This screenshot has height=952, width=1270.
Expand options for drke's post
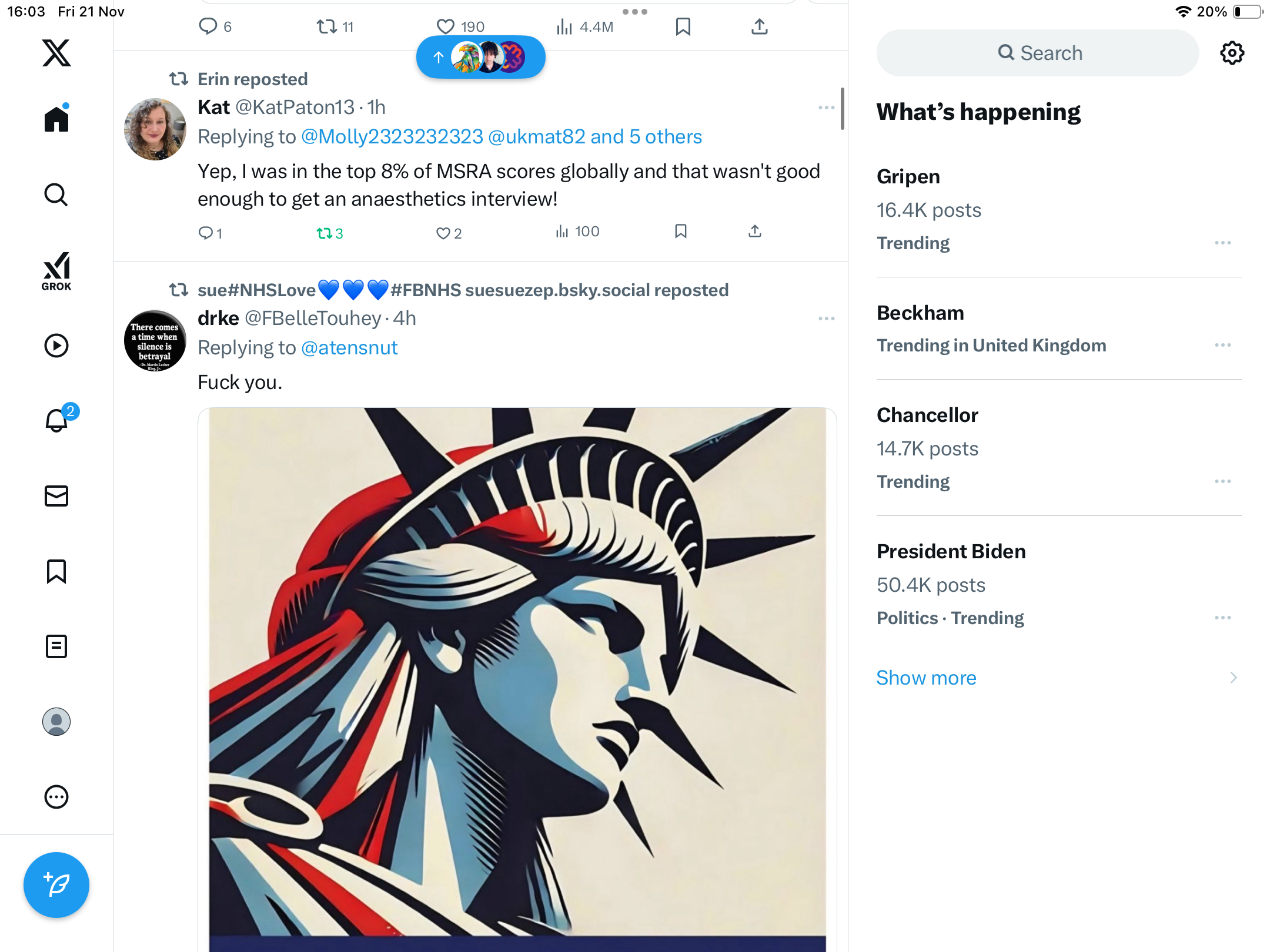coord(826,319)
